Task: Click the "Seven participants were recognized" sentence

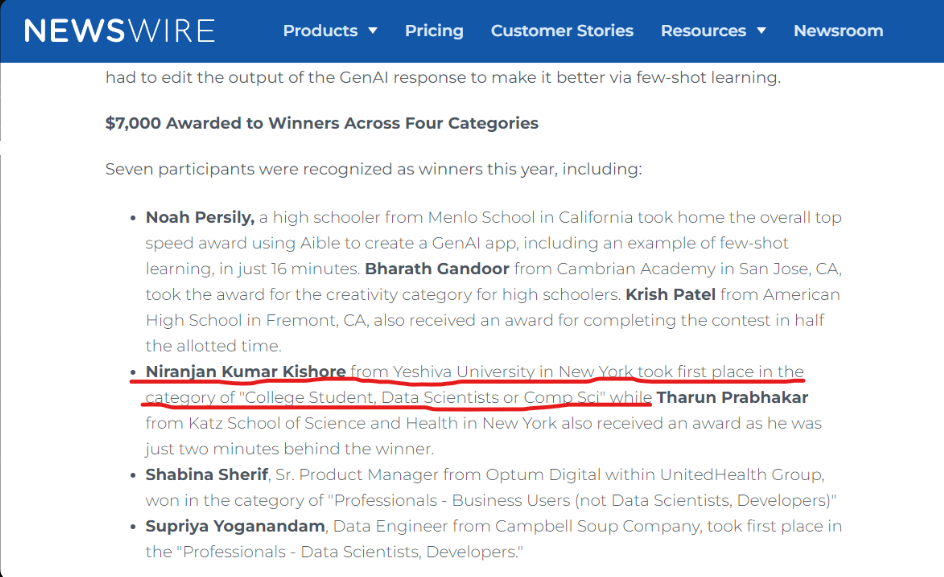Action: click(373, 169)
